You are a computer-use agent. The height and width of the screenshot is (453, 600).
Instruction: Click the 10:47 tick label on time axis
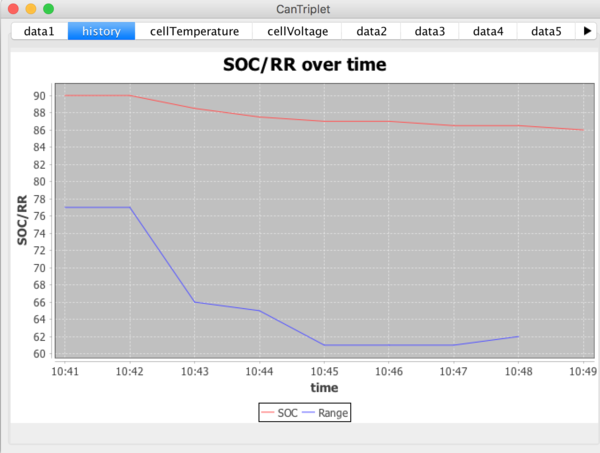[x=454, y=372]
